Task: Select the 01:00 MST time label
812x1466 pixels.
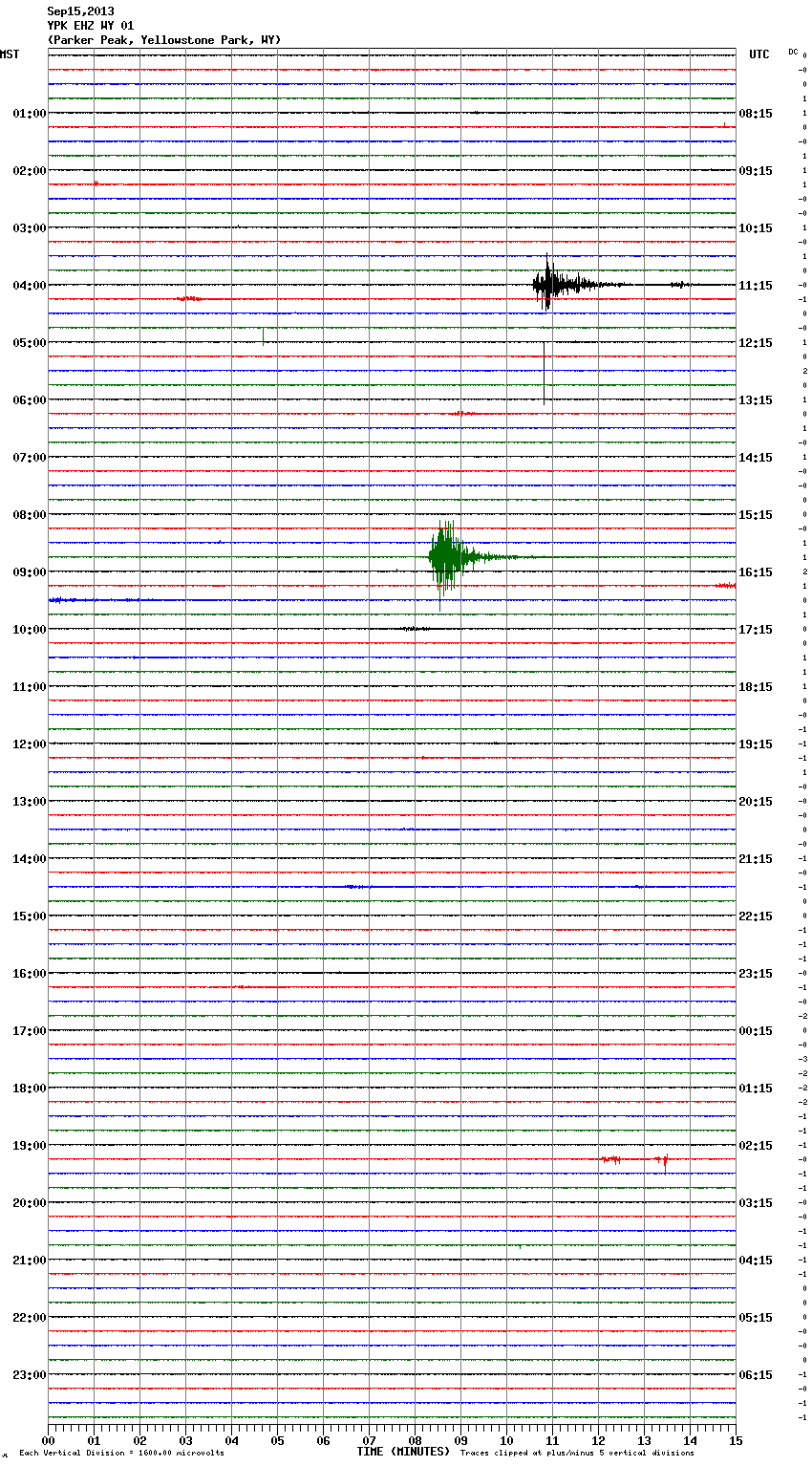Action: [30, 114]
